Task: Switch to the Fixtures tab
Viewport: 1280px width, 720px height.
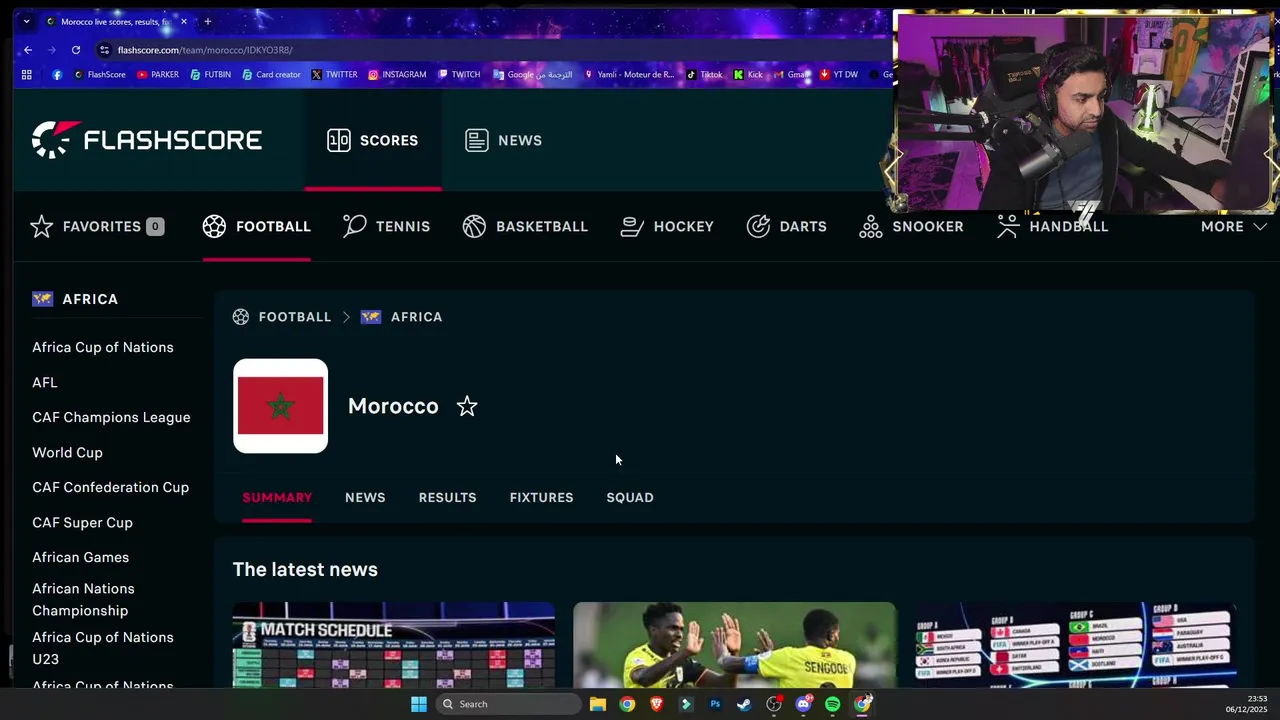Action: (541, 497)
